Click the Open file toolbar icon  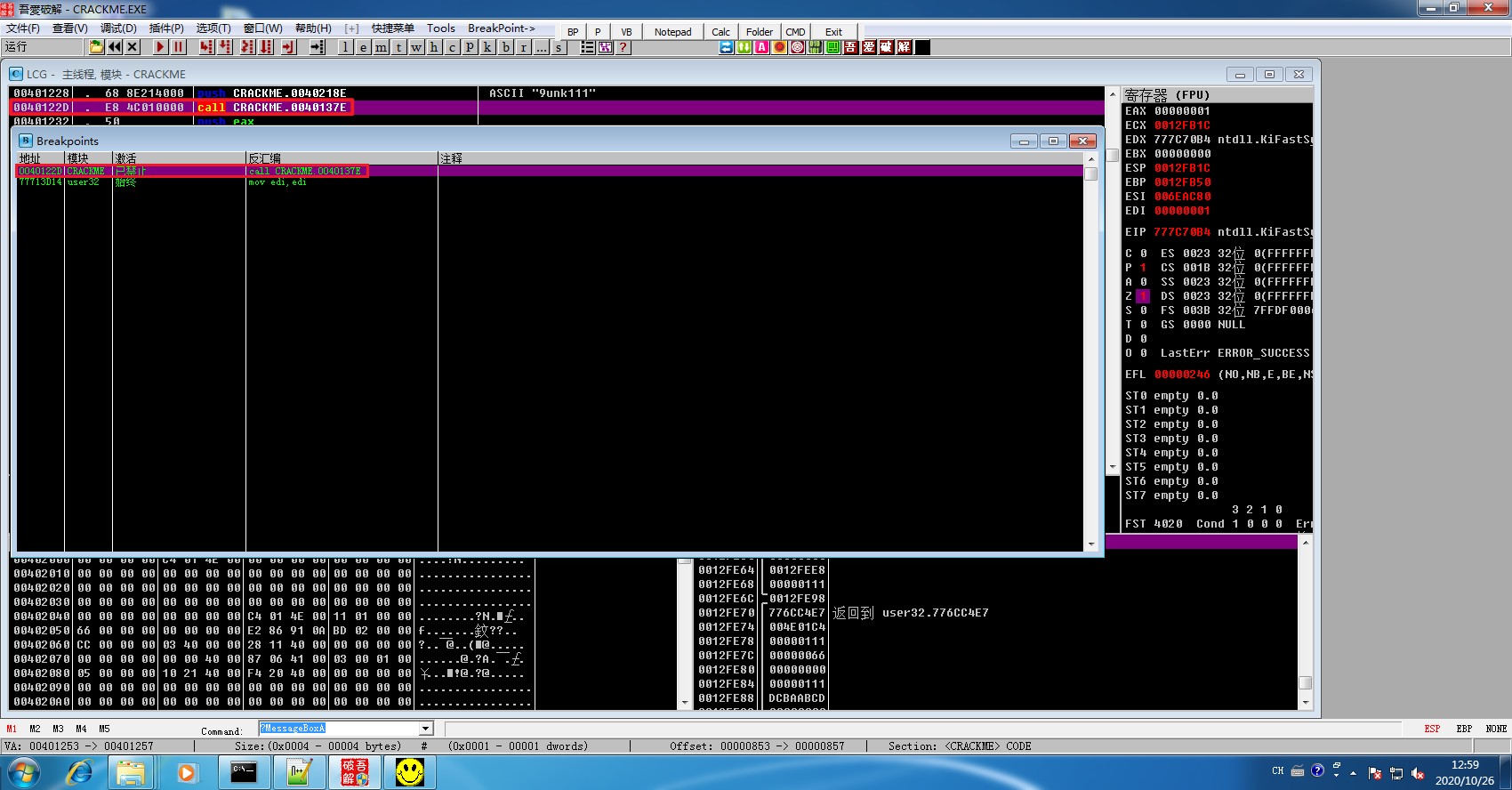click(x=96, y=47)
